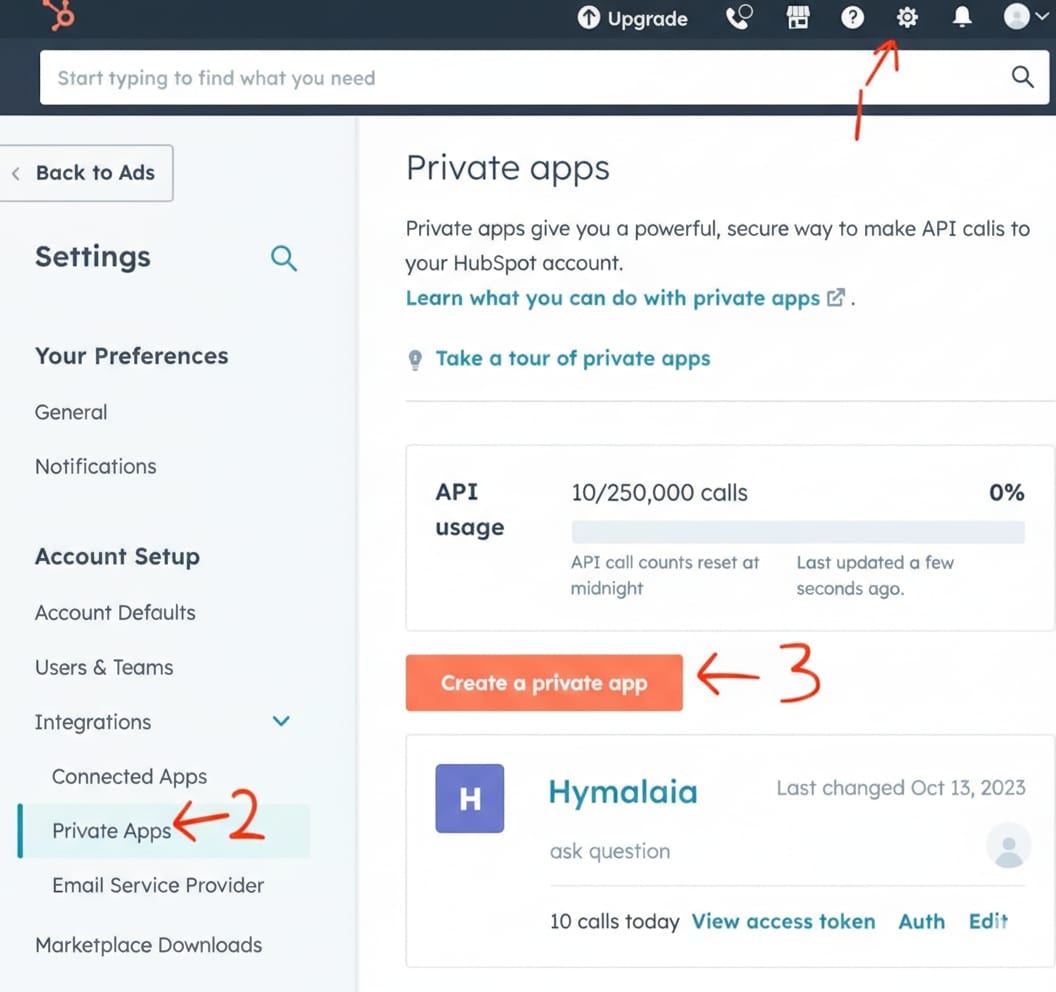The height and width of the screenshot is (992, 1056).
Task: Collapse the Integrations section
Action: click(281, 721)
